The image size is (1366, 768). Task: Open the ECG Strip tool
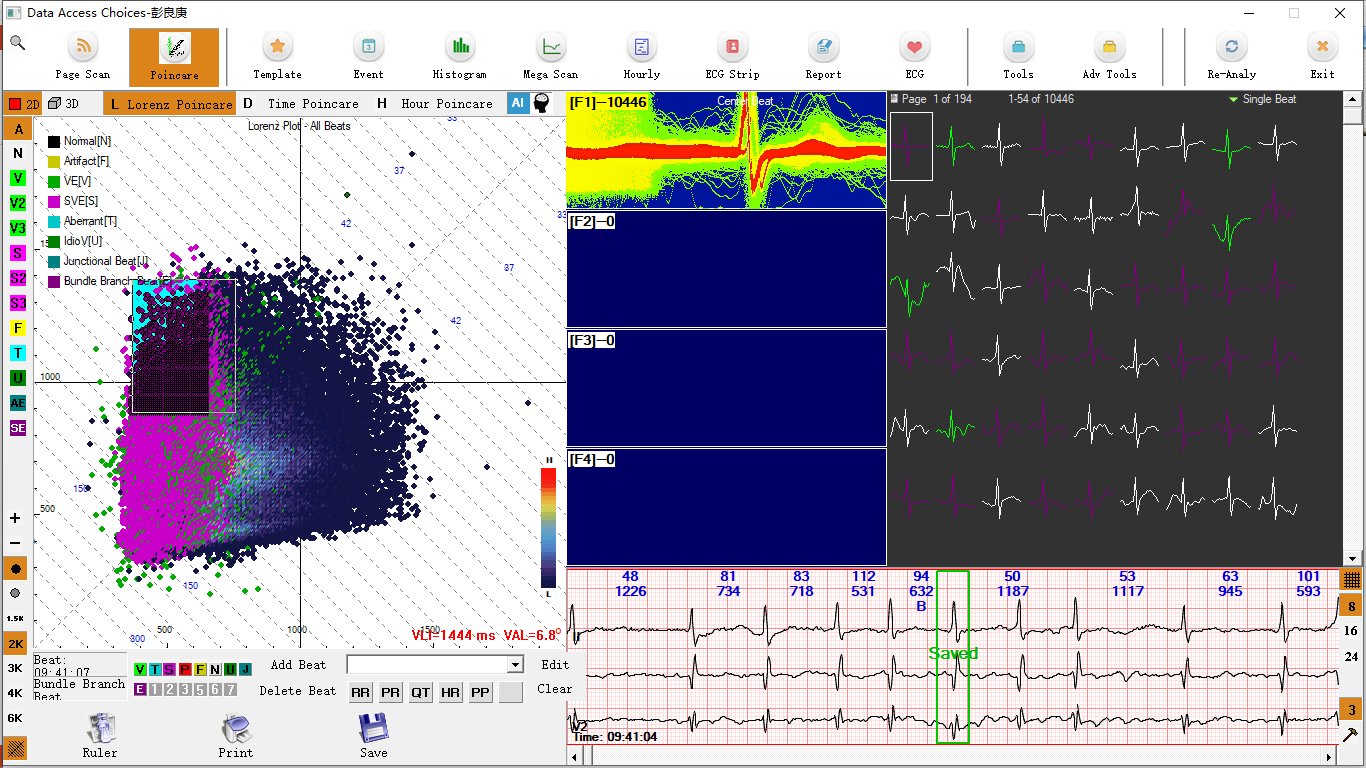pos(732,56)
